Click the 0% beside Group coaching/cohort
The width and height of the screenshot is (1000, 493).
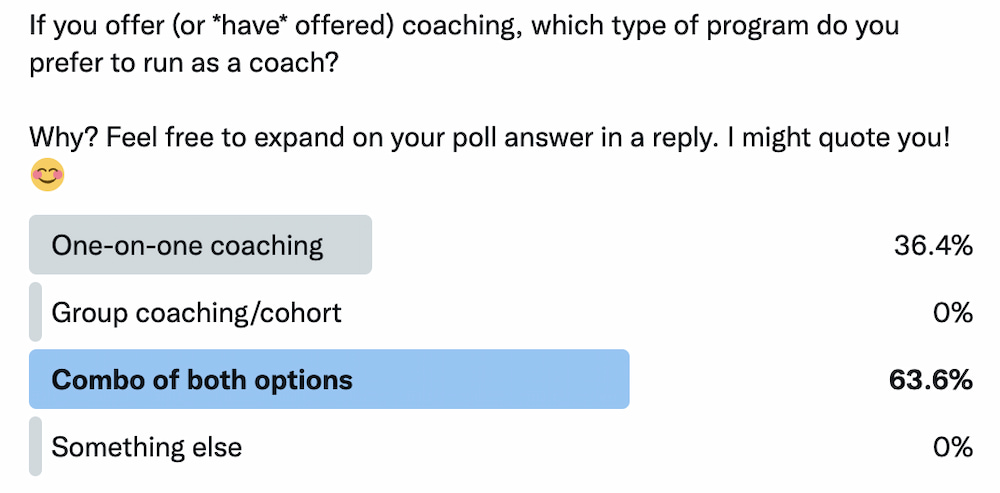coord(953,313)
